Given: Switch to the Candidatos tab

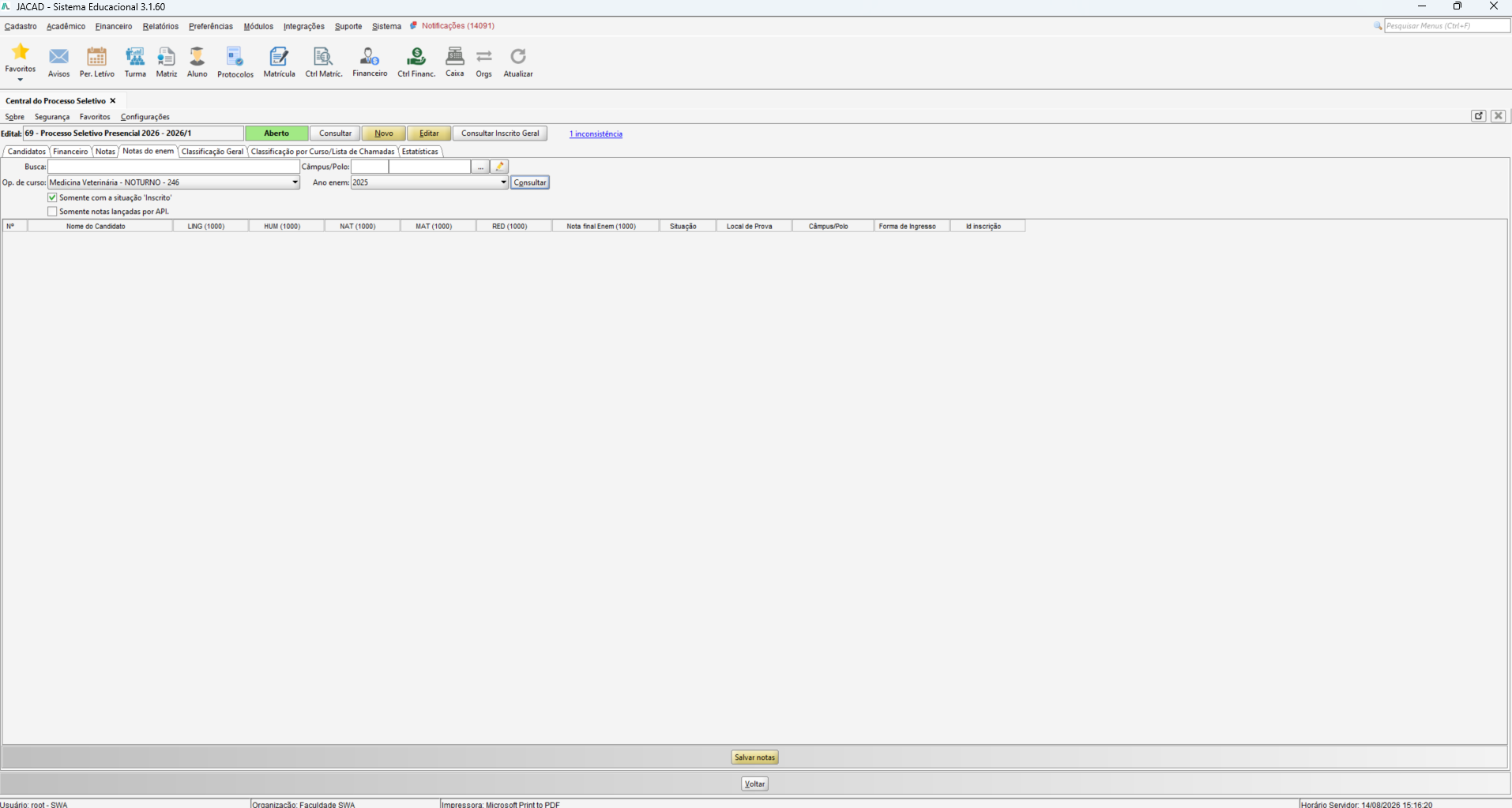Looking at the screenshot, I should coord(27,152).
